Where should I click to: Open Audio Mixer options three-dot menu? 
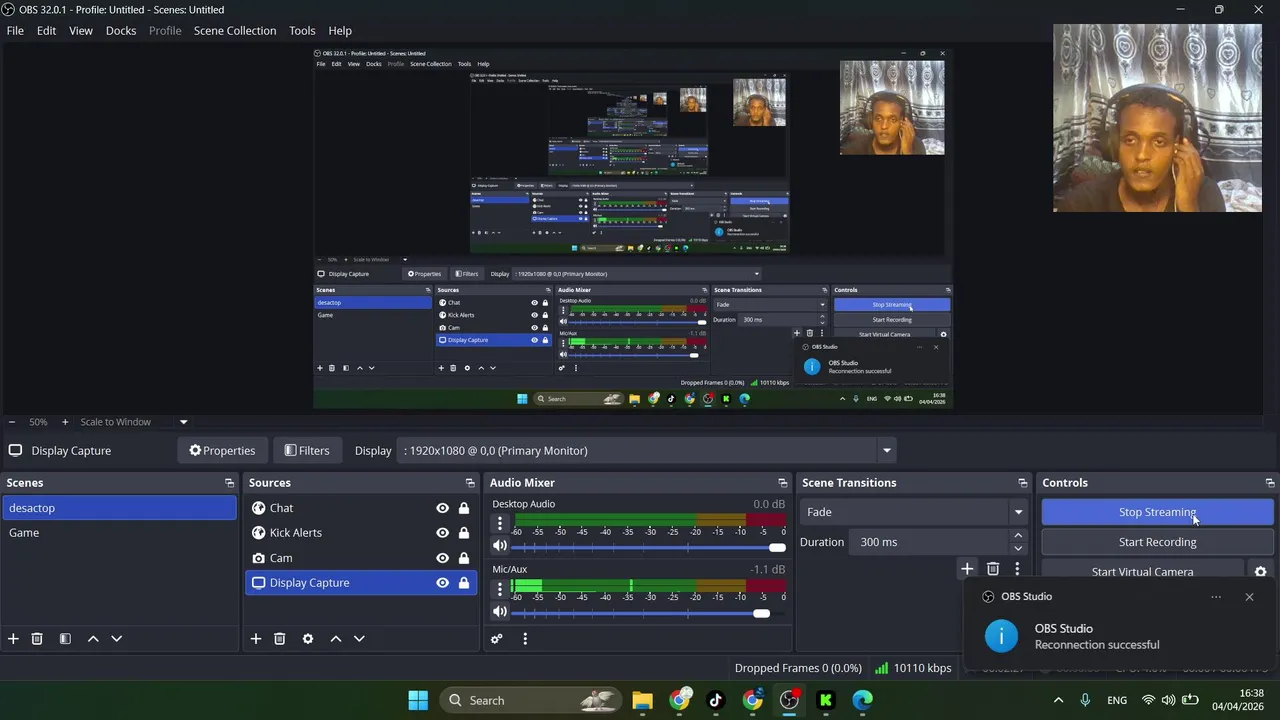coord(525,639)
